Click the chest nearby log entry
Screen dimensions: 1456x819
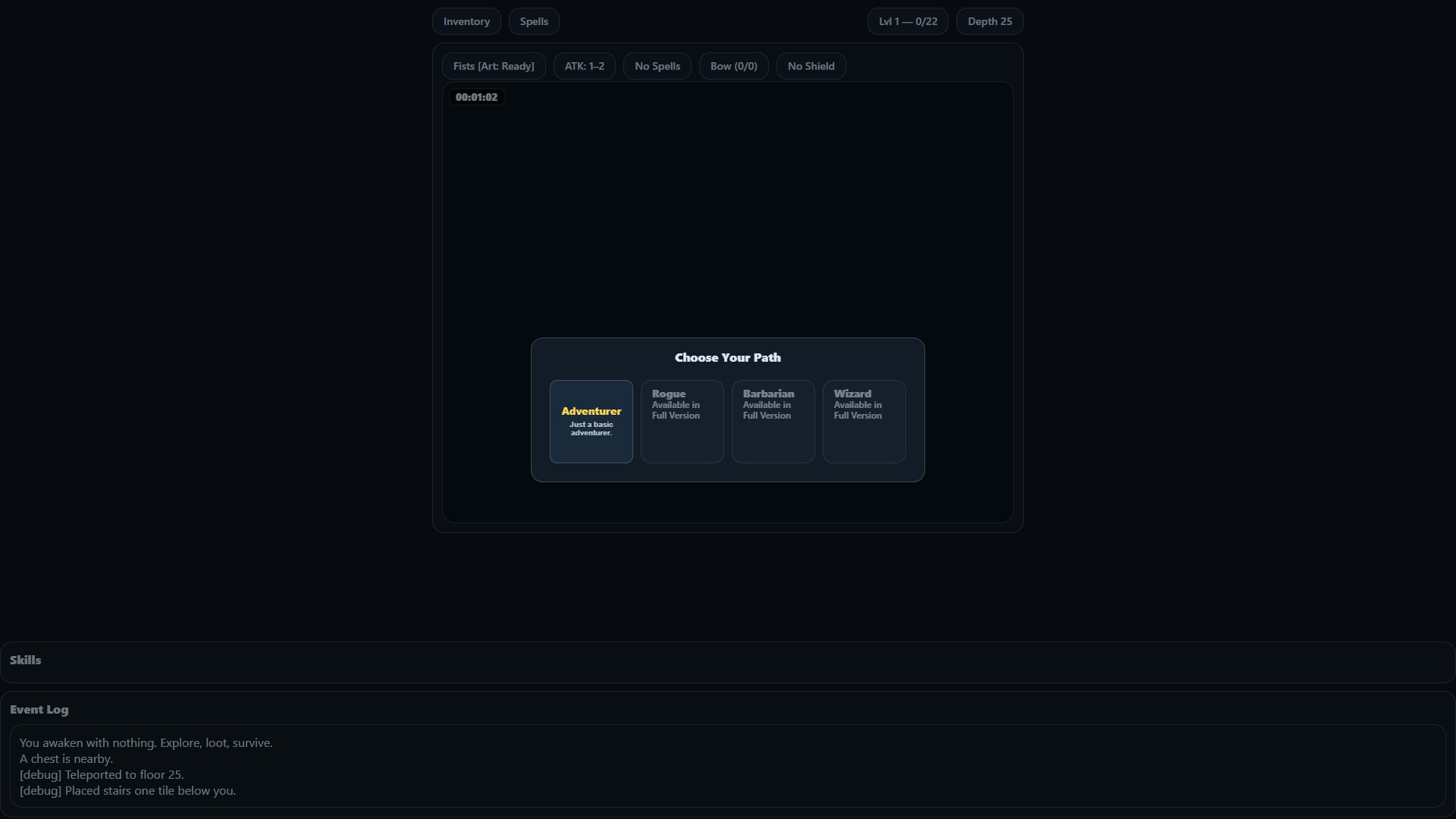coord(66,758)
